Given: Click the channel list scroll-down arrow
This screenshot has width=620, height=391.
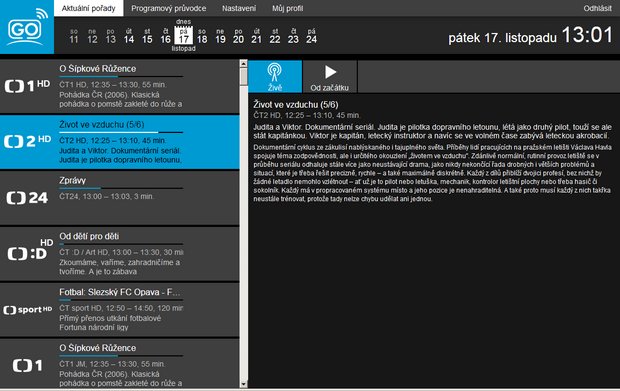Looking at the screenshot, I should 244,383.
